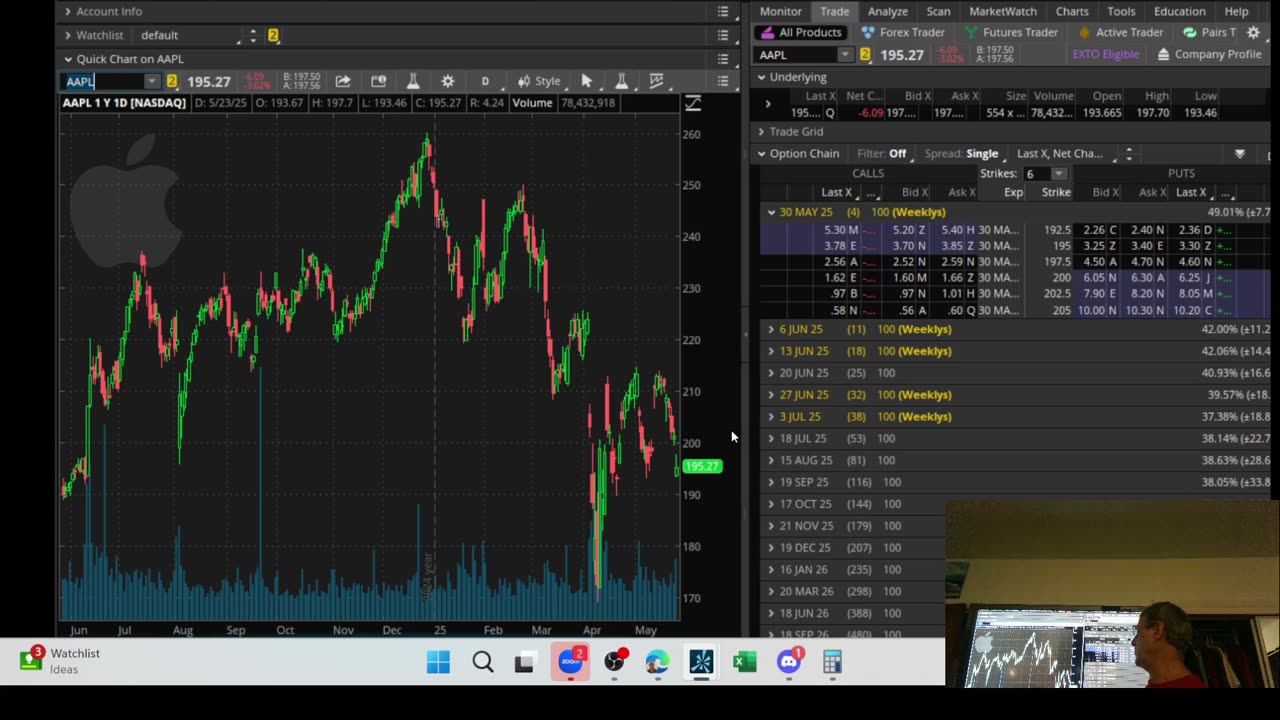This screenshot has height=720, width=1280.
Task: Select the pointer drawing tool
Action: coord(587,81)
